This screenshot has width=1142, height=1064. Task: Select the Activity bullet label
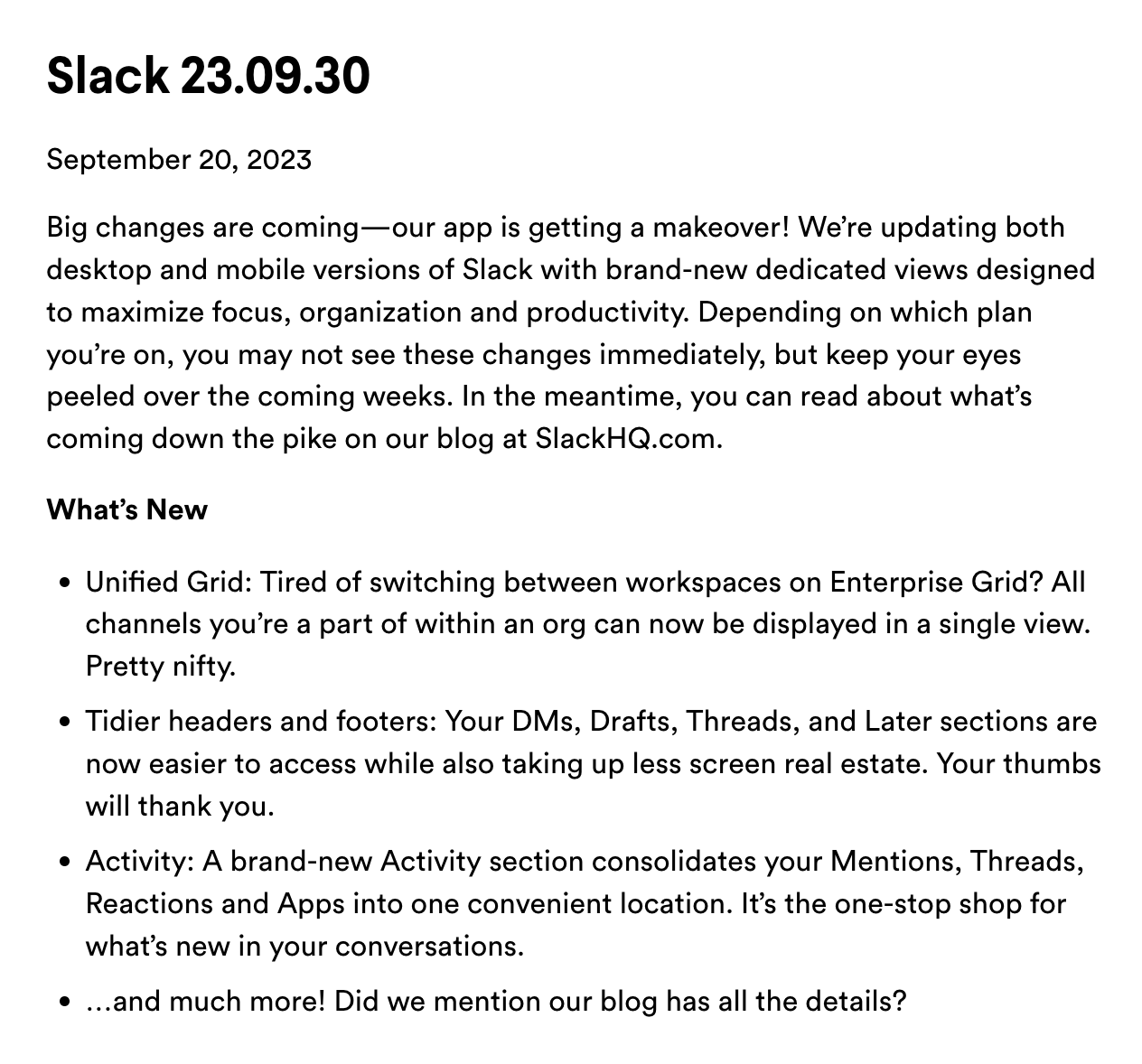138,862
